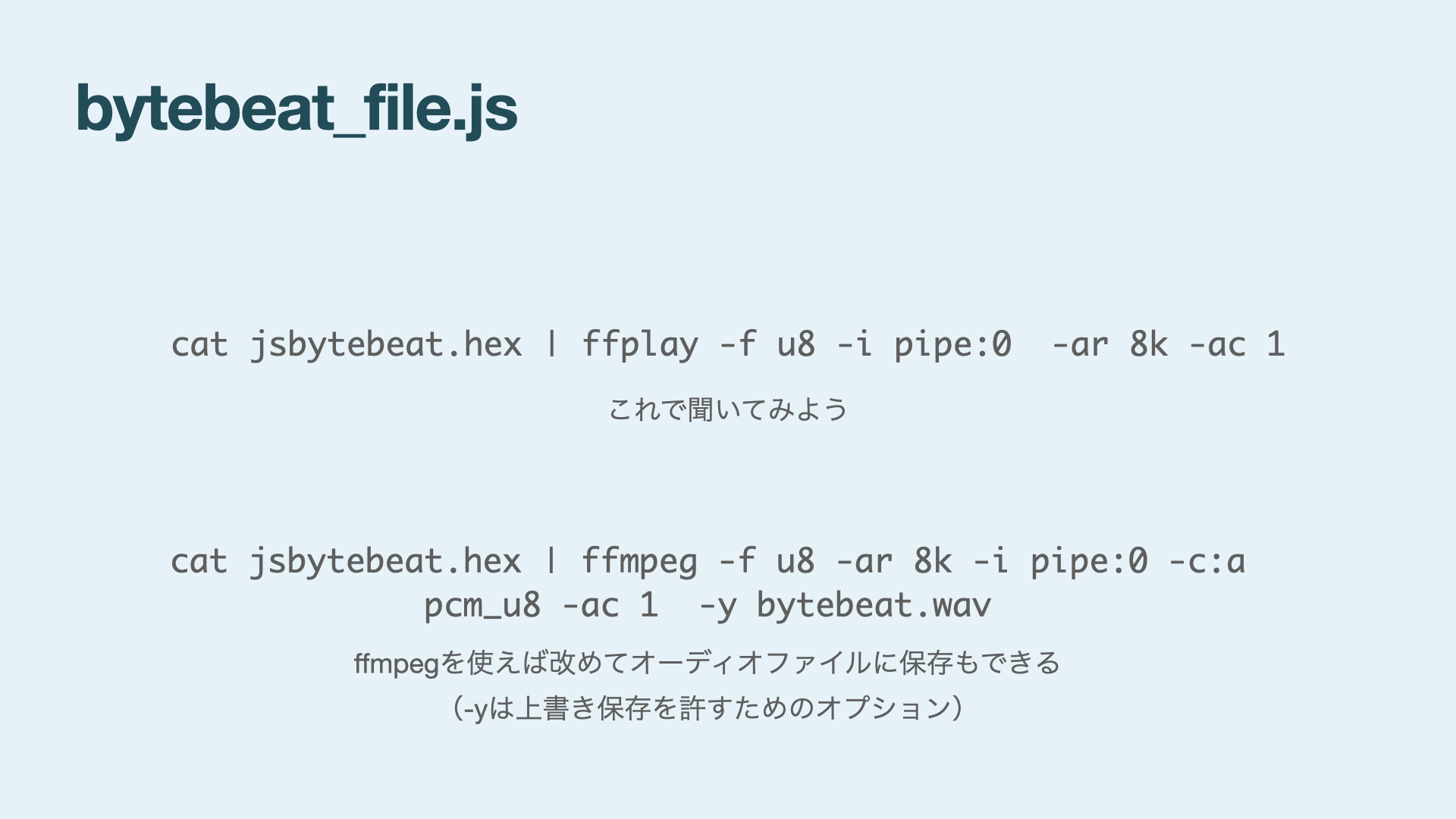Click the word cat in the ffplay command
The image size is (1456, 819).
click(x=199, y=345)
